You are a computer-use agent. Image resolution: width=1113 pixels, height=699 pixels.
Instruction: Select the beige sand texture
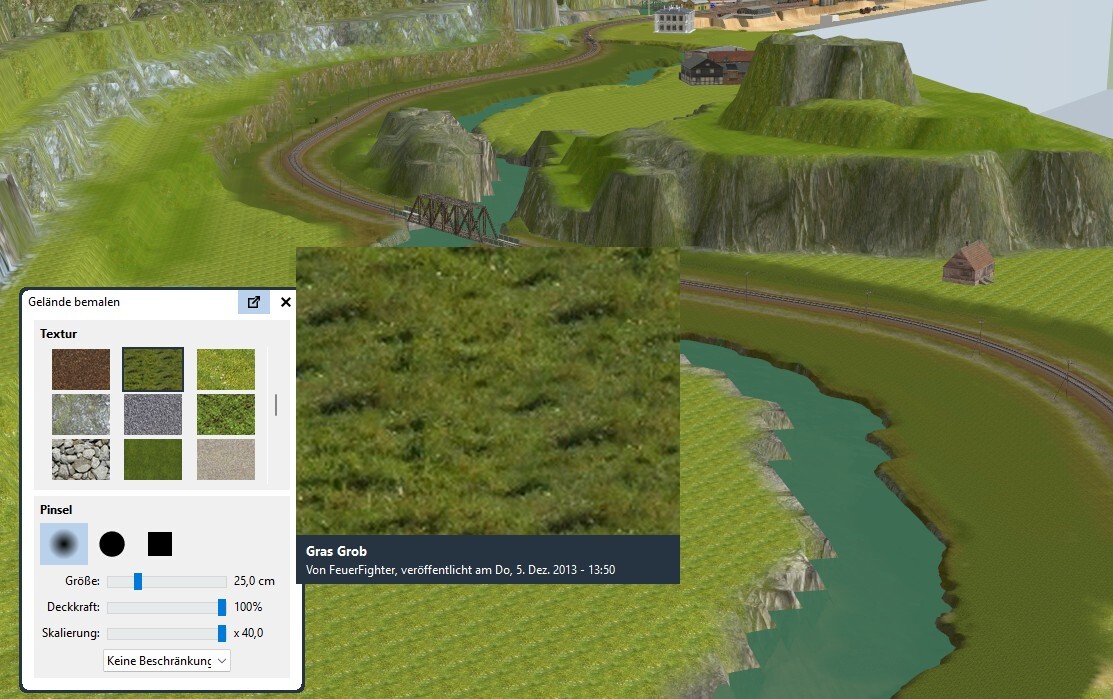click(x=226, y=459)
